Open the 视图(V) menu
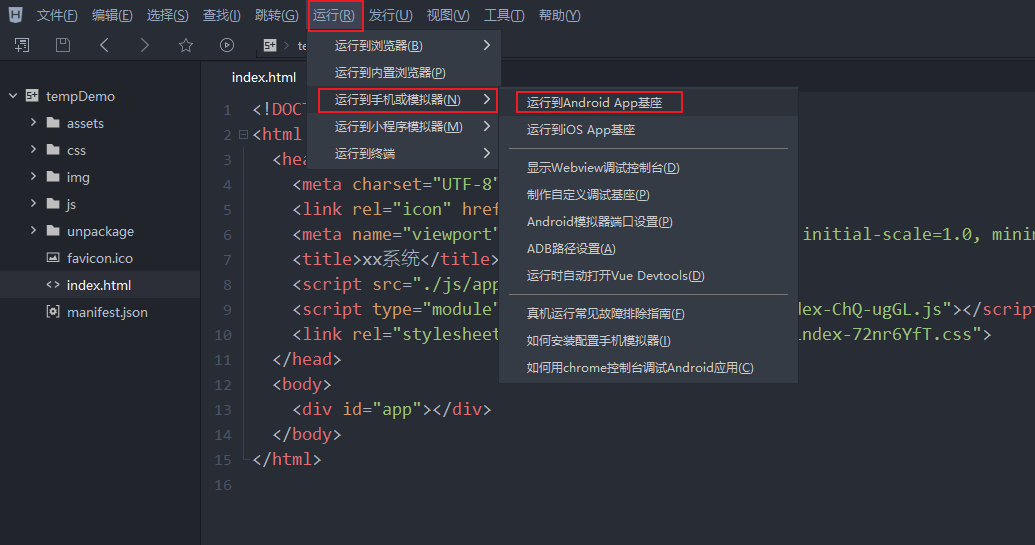1035x545 pixels. 448,15
